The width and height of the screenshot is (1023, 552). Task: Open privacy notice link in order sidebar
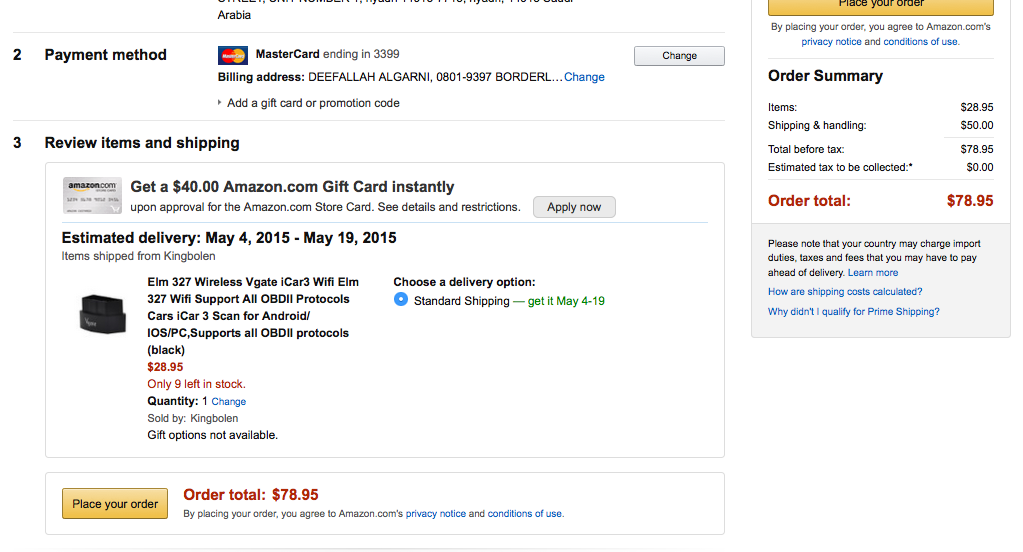pos(831,42)
